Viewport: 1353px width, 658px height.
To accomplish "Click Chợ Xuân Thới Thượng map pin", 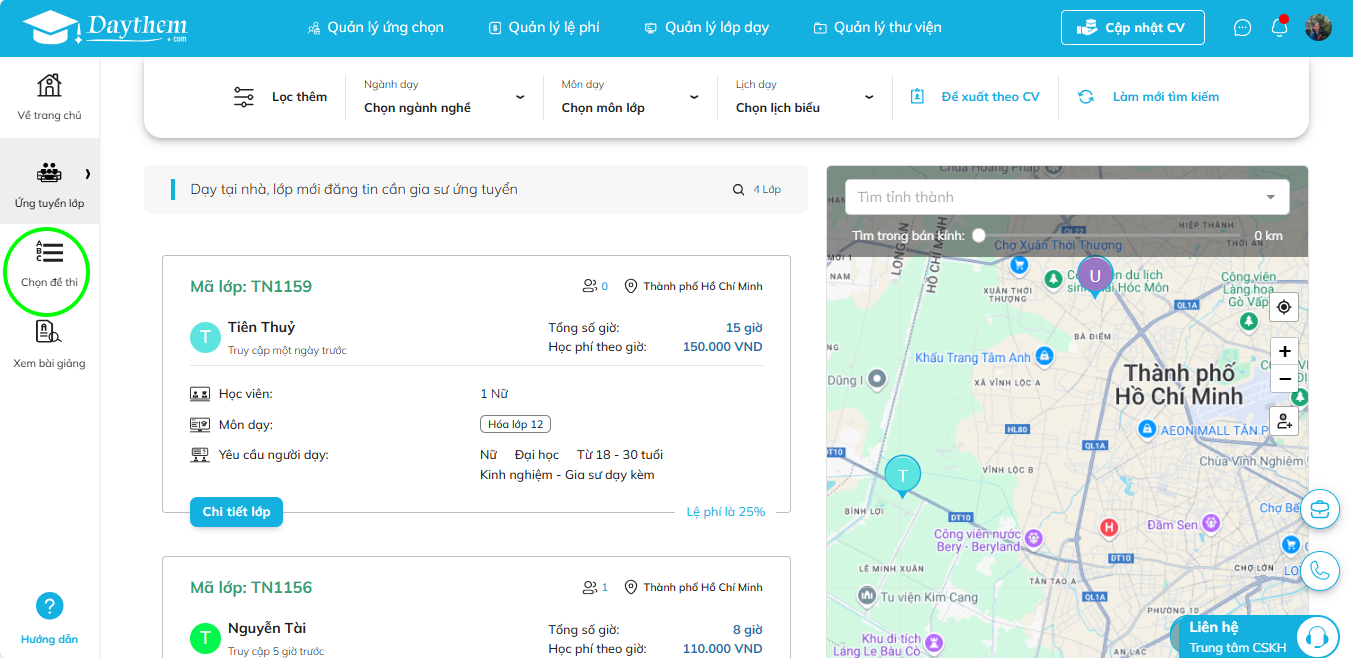I will (x=1018, y=265).
